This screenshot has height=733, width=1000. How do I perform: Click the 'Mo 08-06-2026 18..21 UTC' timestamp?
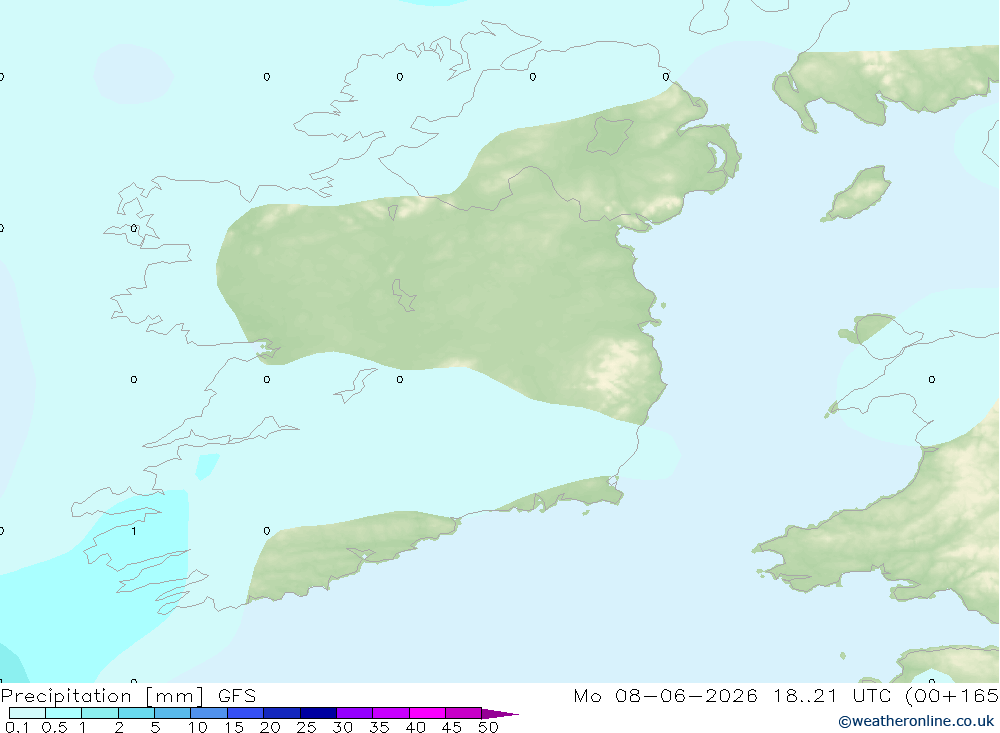click(735, 696)
